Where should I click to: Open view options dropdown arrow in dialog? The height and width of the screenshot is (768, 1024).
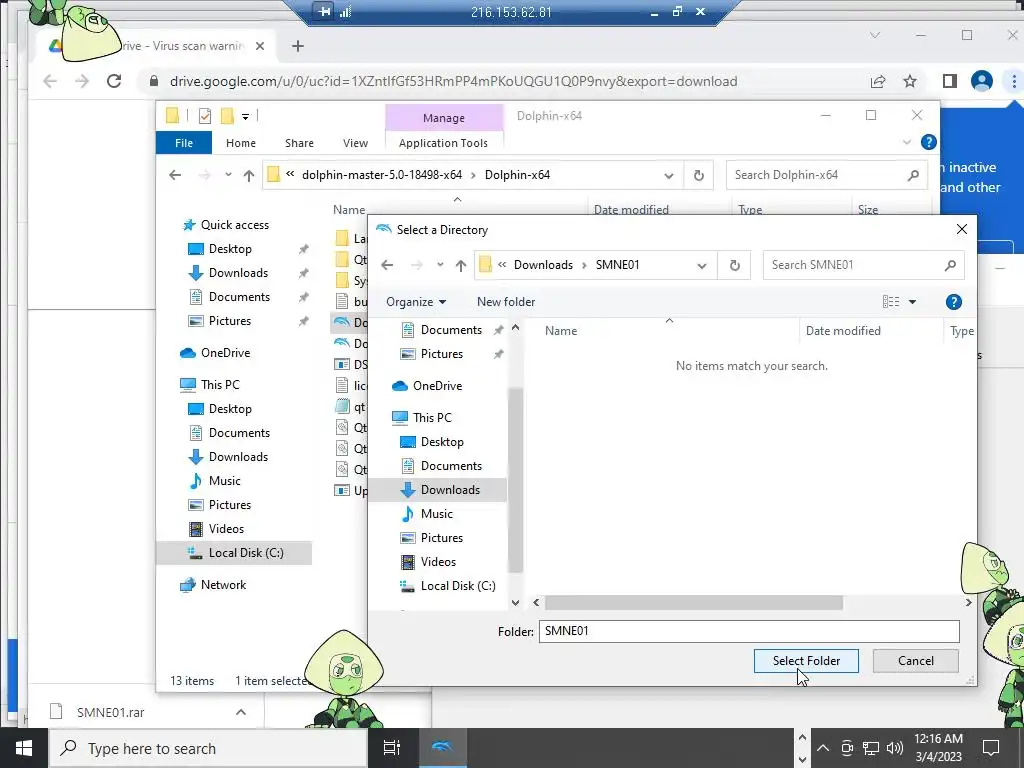[912, 302]
